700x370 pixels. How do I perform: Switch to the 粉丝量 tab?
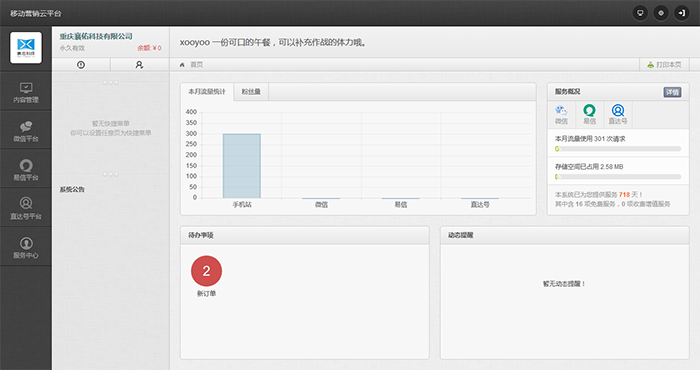[251, 91]
